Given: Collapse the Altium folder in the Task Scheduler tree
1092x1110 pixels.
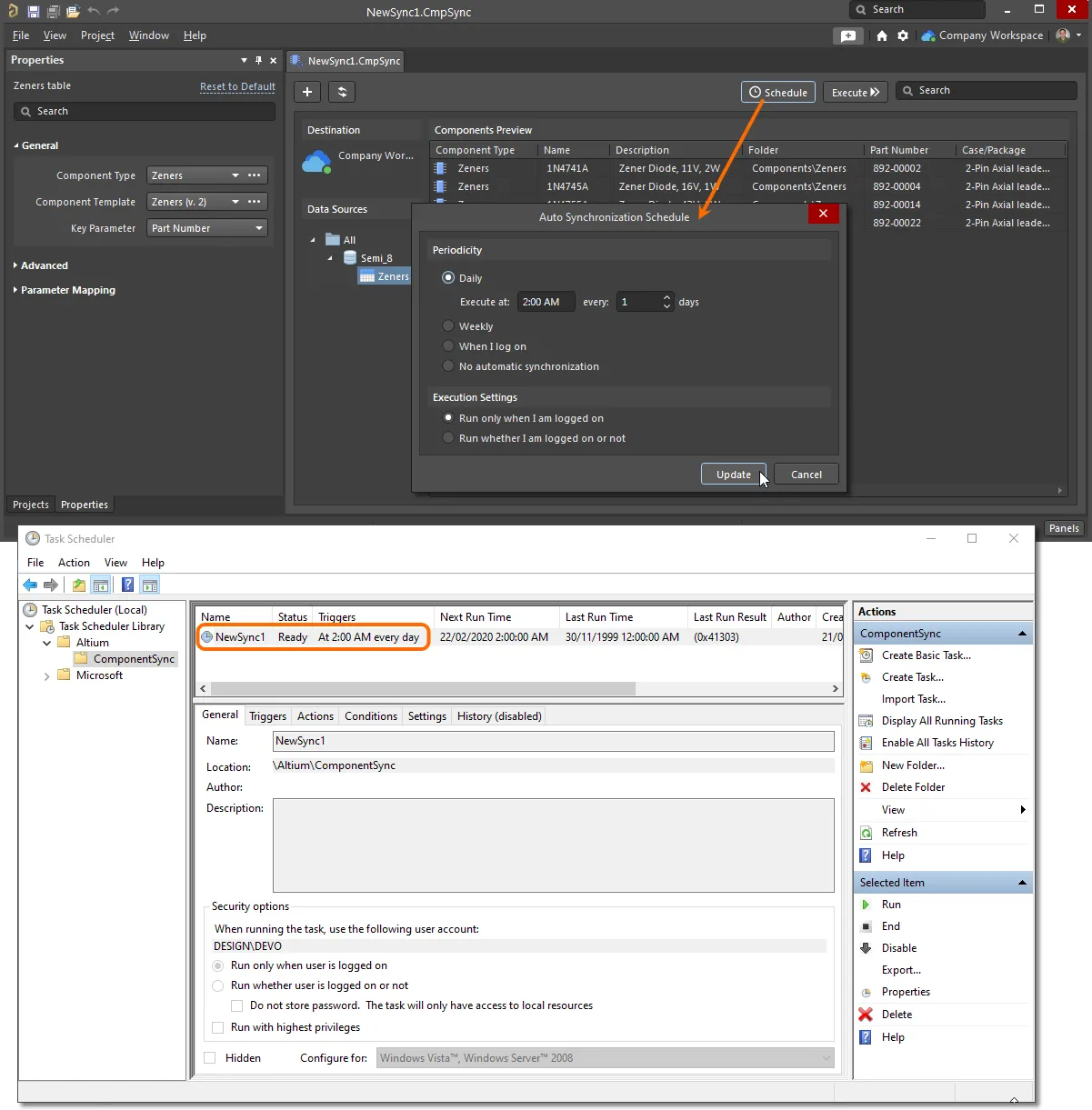Looking at the screenshot, I should pos(47,643).
